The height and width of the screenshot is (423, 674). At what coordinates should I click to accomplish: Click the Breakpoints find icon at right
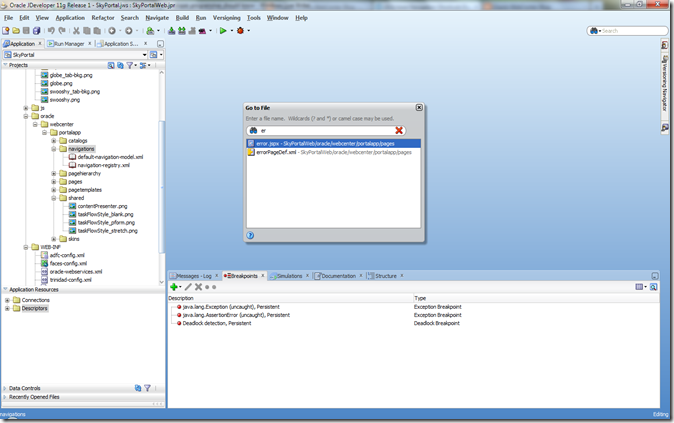pyautogui.click(x=653, y=287)
